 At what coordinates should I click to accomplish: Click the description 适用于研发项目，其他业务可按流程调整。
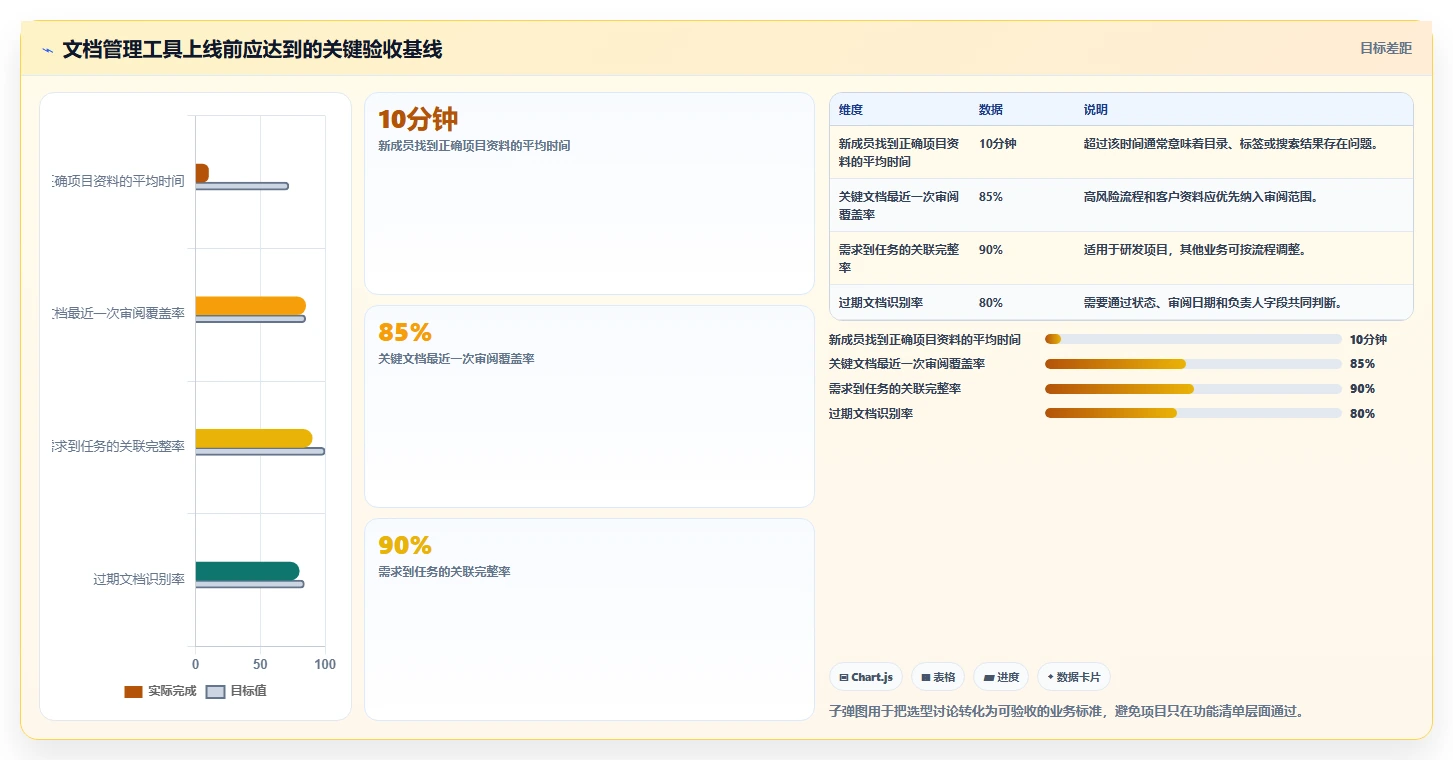click(1195, 250)
